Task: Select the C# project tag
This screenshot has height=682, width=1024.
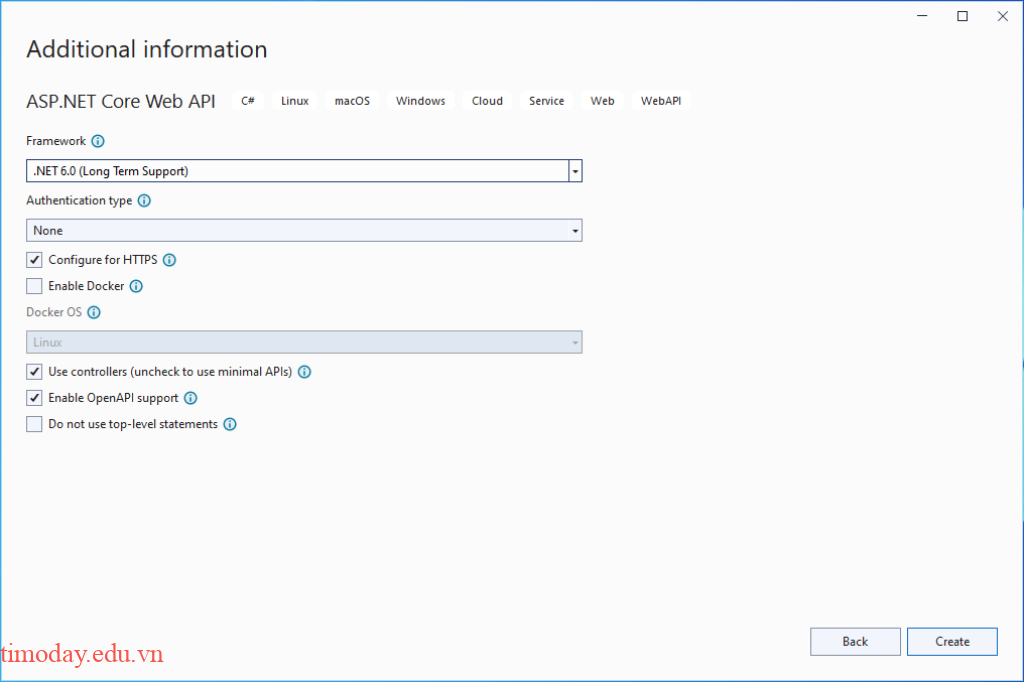Action: coord(247,100)
